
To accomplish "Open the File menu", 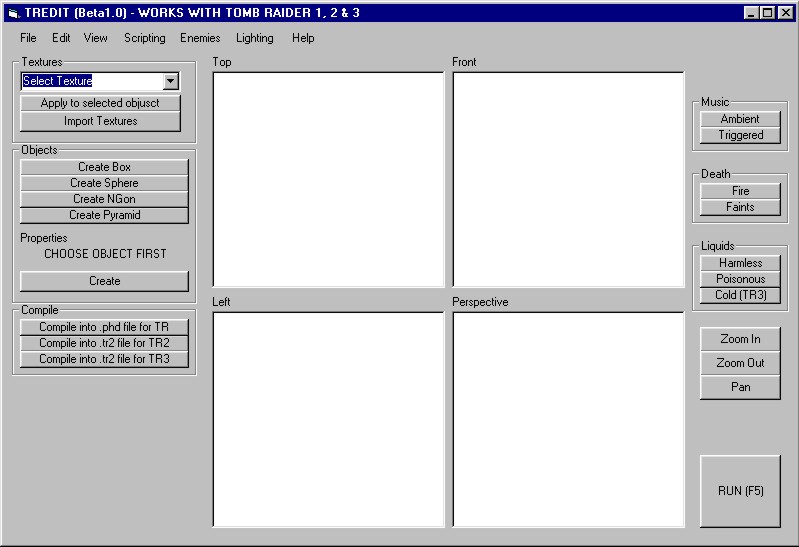I will pos(28,38).
